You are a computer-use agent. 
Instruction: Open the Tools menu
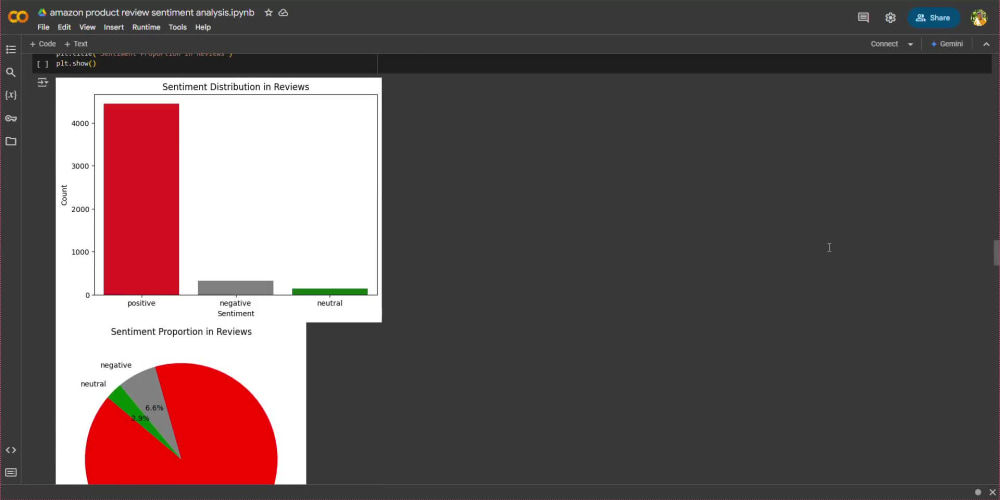[x=178, y=27]
